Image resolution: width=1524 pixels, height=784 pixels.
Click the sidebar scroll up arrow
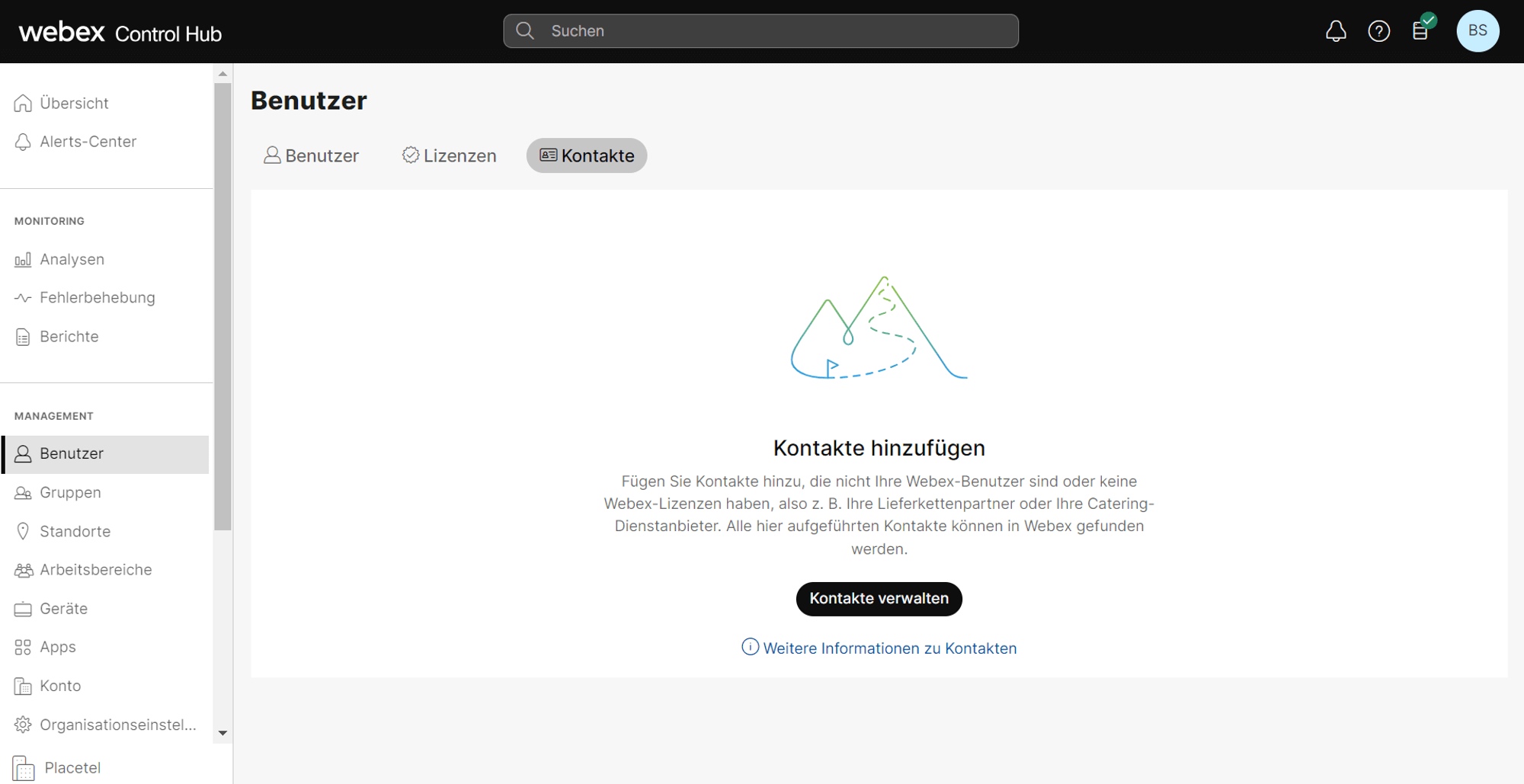pos(223,74)
